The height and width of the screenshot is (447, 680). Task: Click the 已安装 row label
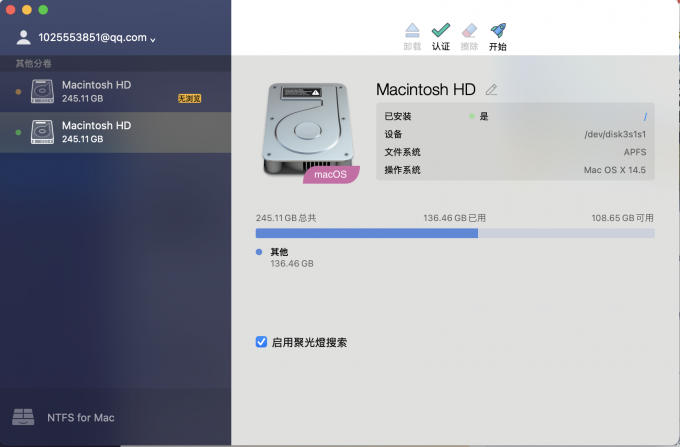click(x=398, y=116)
